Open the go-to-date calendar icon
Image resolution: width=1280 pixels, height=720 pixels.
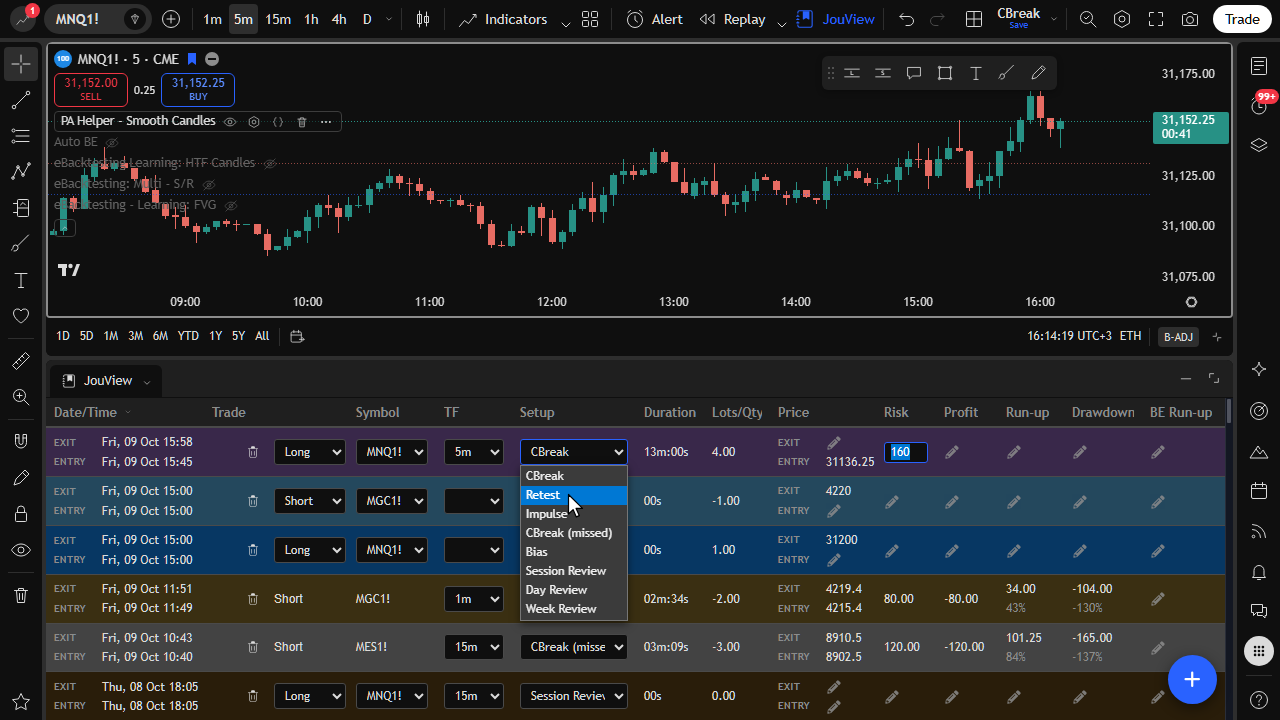click(x=297, y=336)
